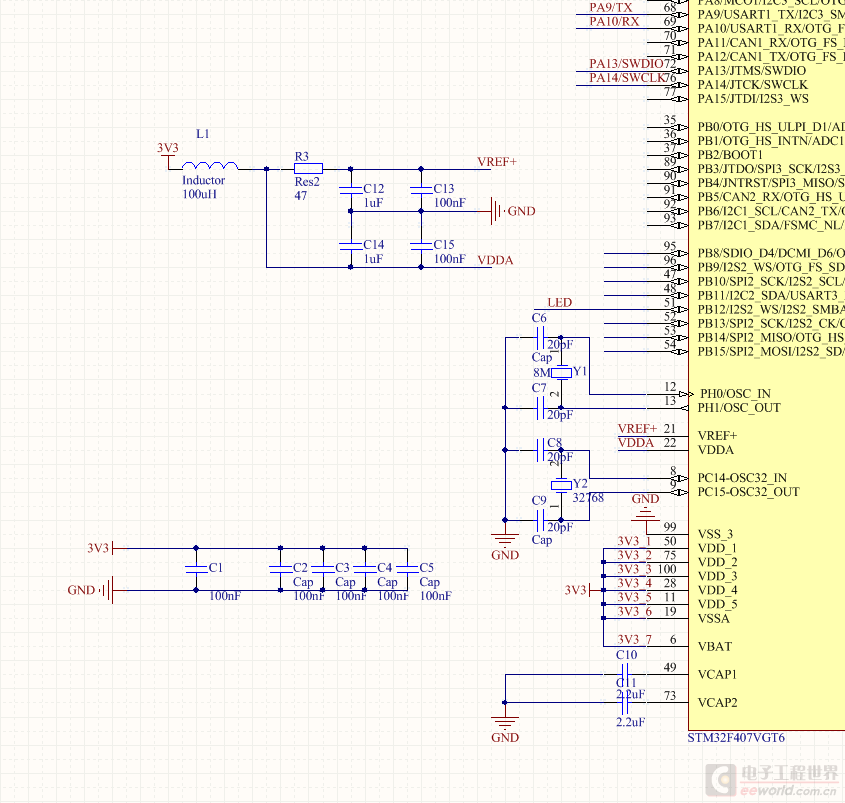Image resolution: width=845 pixels, height=803 pixels.
Task: Click the C7 capacitor symbol
Action: click(x=540, y=408)
